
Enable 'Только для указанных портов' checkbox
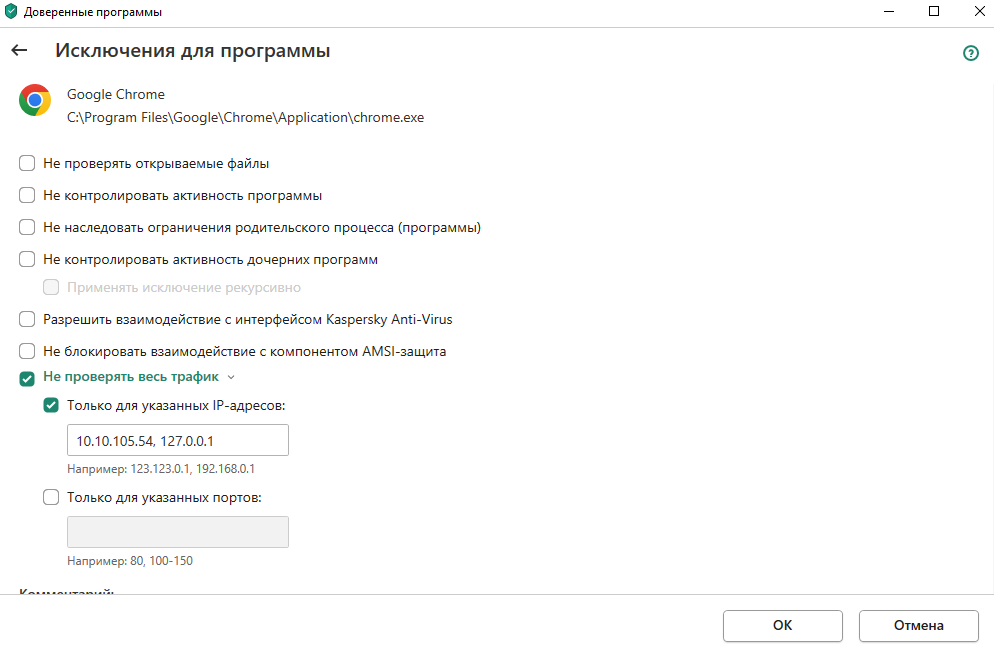pyautogui.click(x=51, y=497)
